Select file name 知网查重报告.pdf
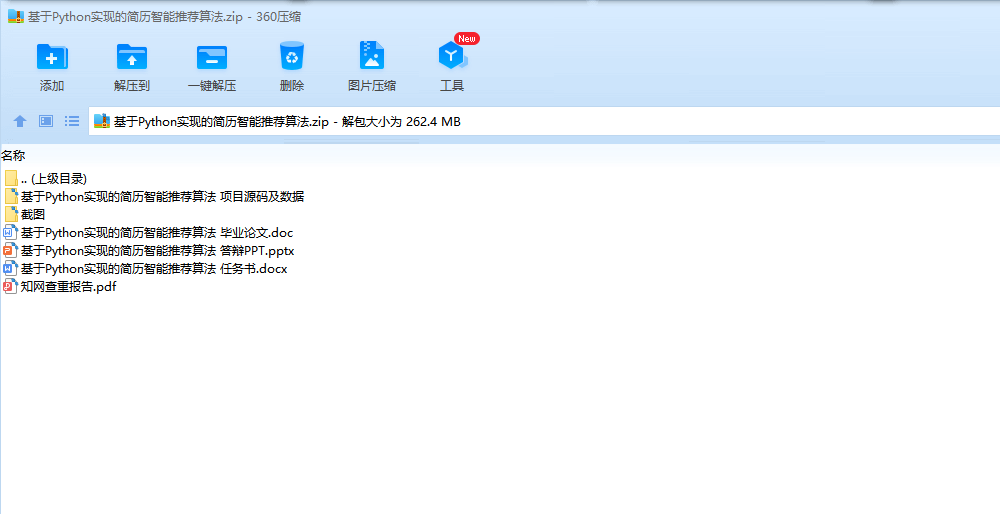This screenshot has width=1000, height=514. [68, 286]
